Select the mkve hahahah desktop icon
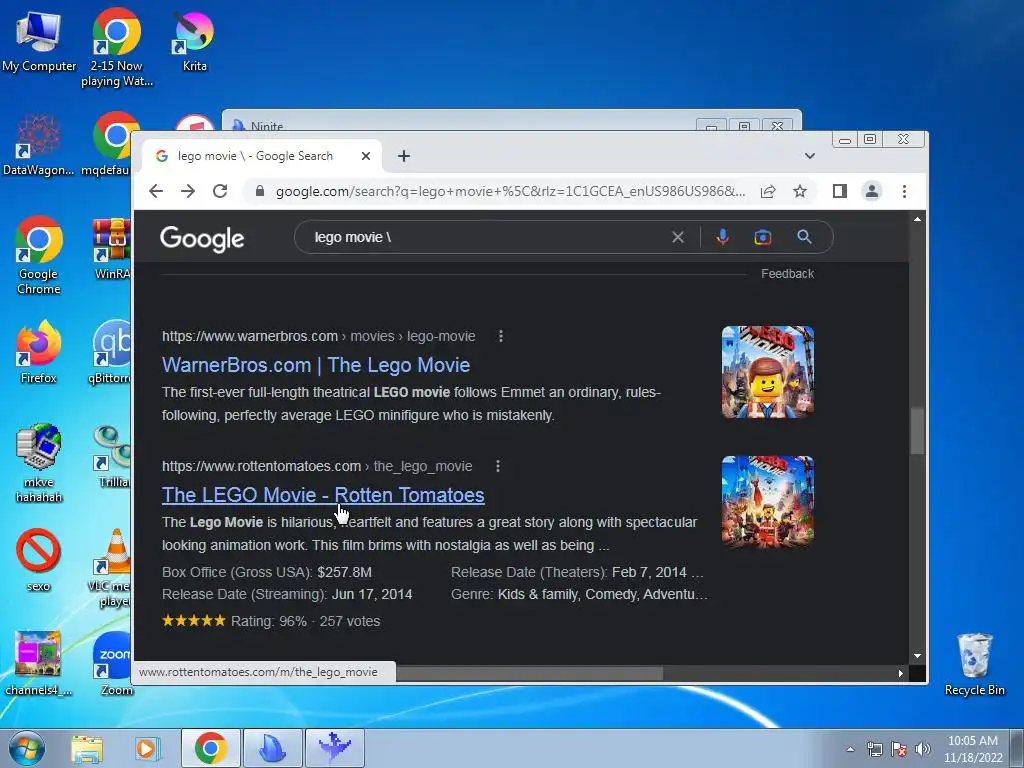The width and height of the screenshot is (1024, 768). (x=39, y=464)
